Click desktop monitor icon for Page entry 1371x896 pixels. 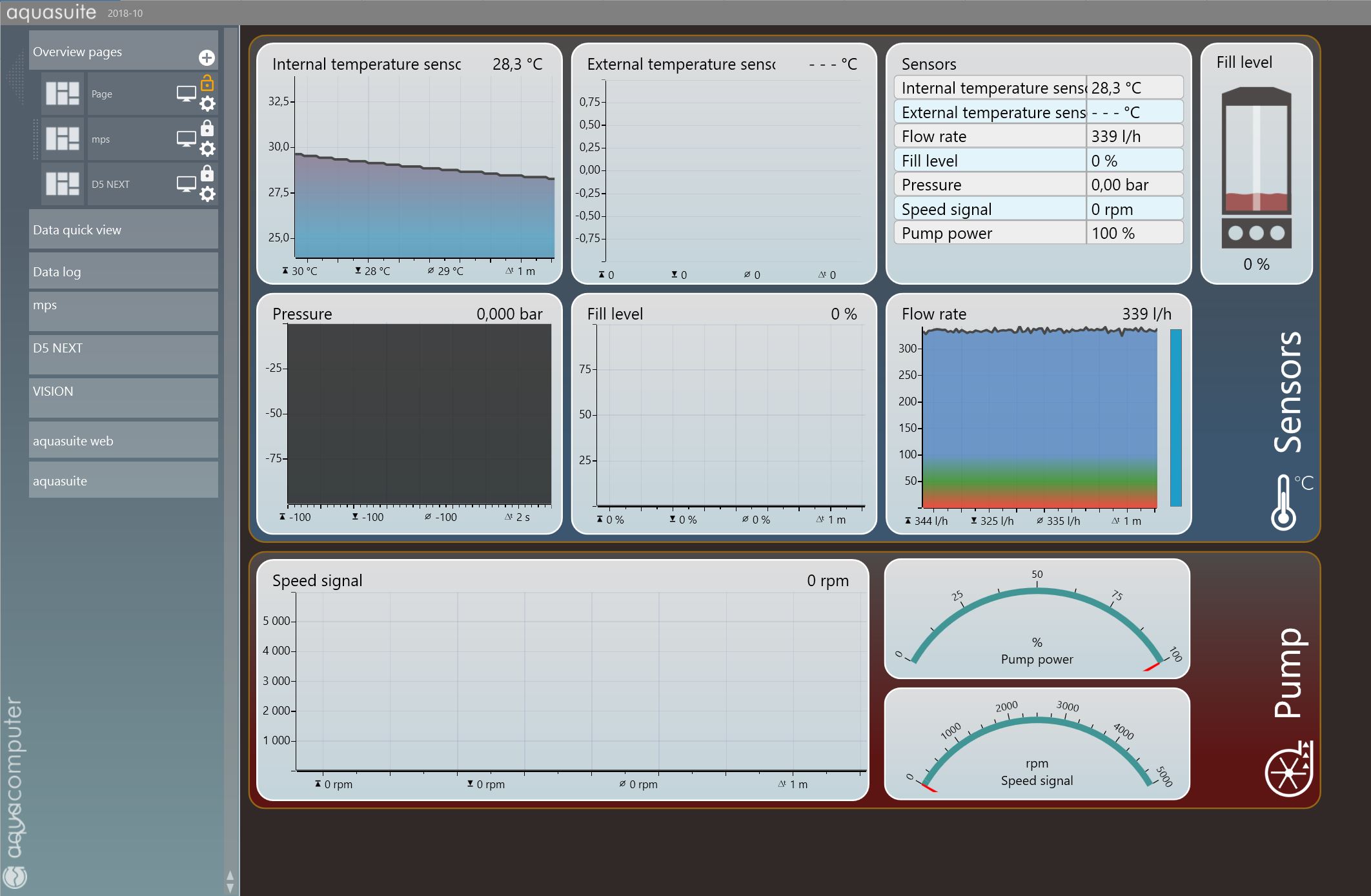[x=187, y=94]
